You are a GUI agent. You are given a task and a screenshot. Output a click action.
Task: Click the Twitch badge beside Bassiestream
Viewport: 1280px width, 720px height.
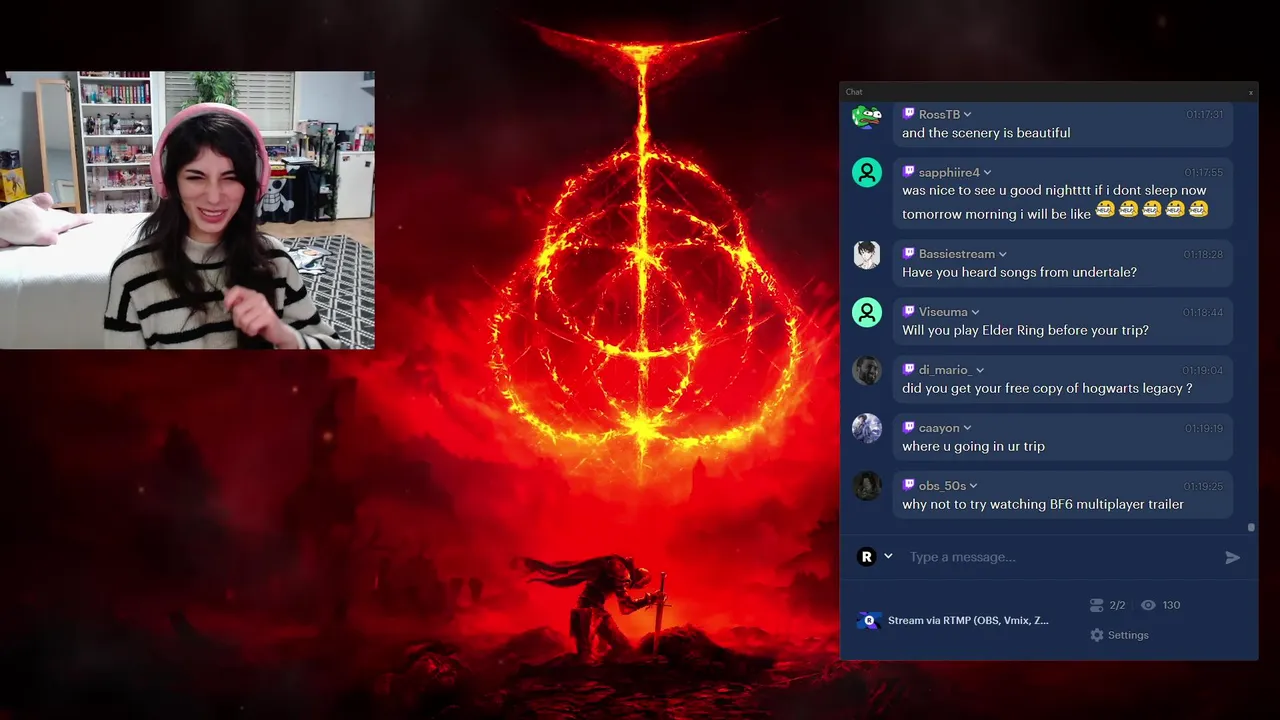coord(908,254)
